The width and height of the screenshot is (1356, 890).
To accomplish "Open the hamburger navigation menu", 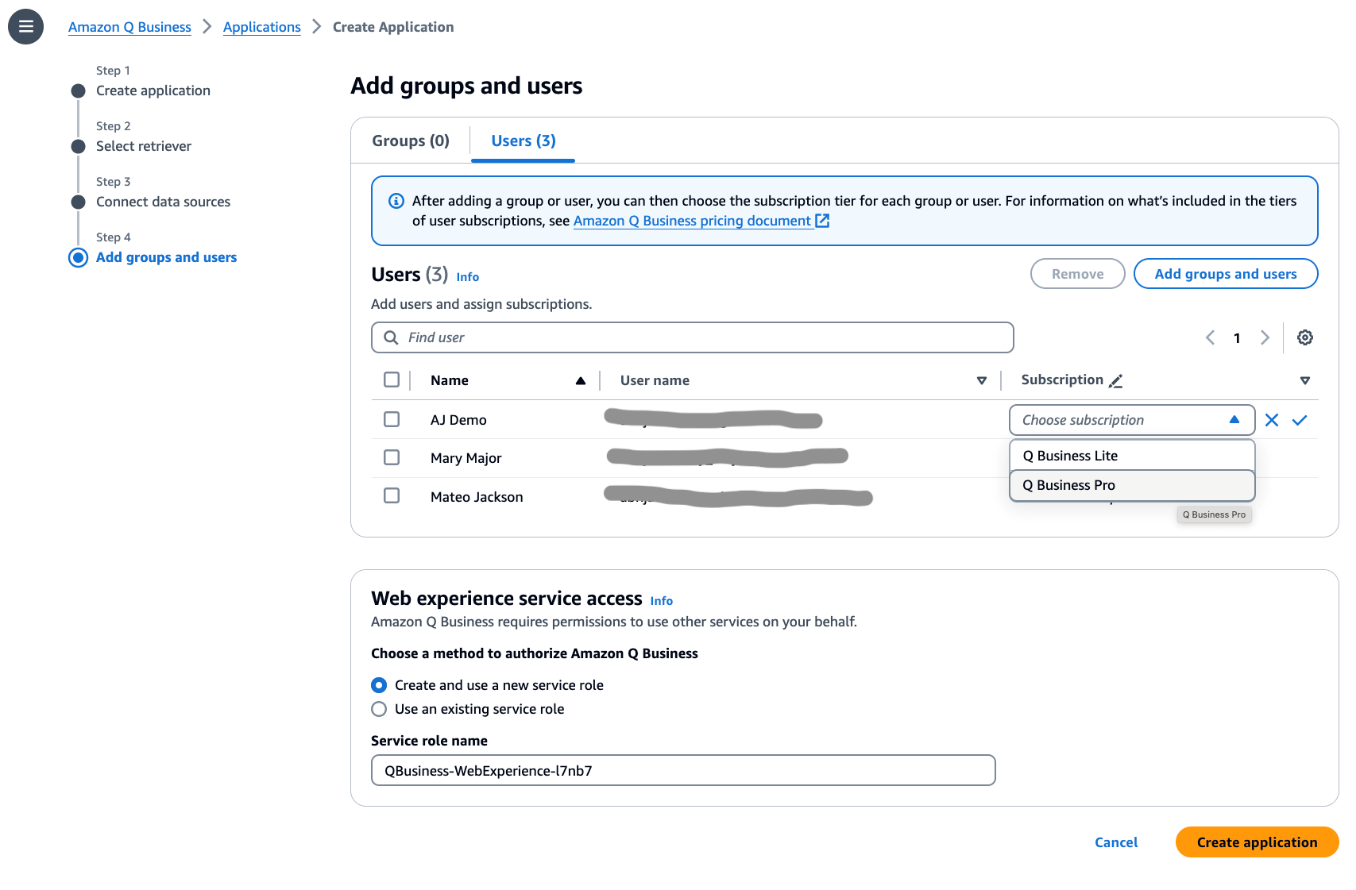I will pos(26,26).
